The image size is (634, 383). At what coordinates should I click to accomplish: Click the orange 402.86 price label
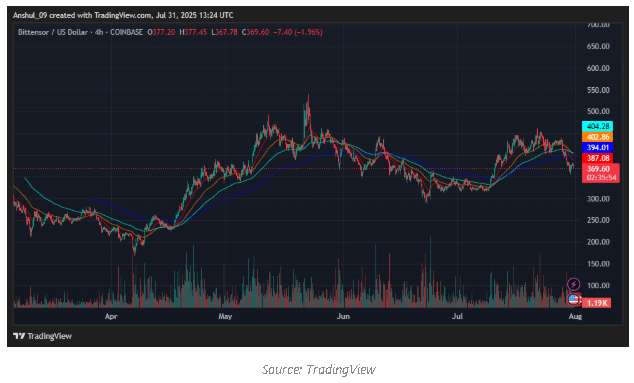[597, 137]
